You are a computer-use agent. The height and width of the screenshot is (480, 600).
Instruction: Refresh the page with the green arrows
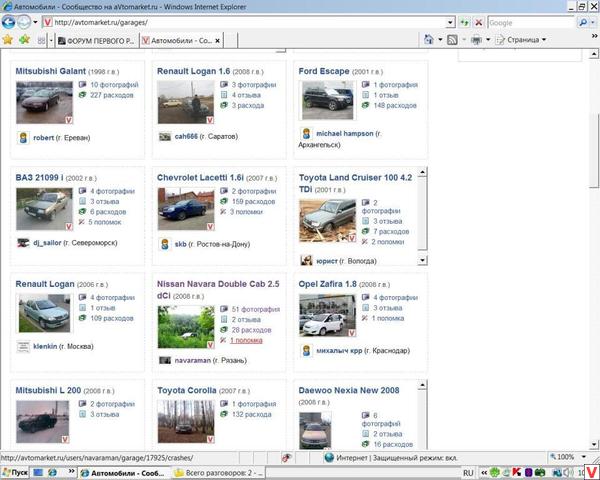pyautogui.click(x=465, y=23)
